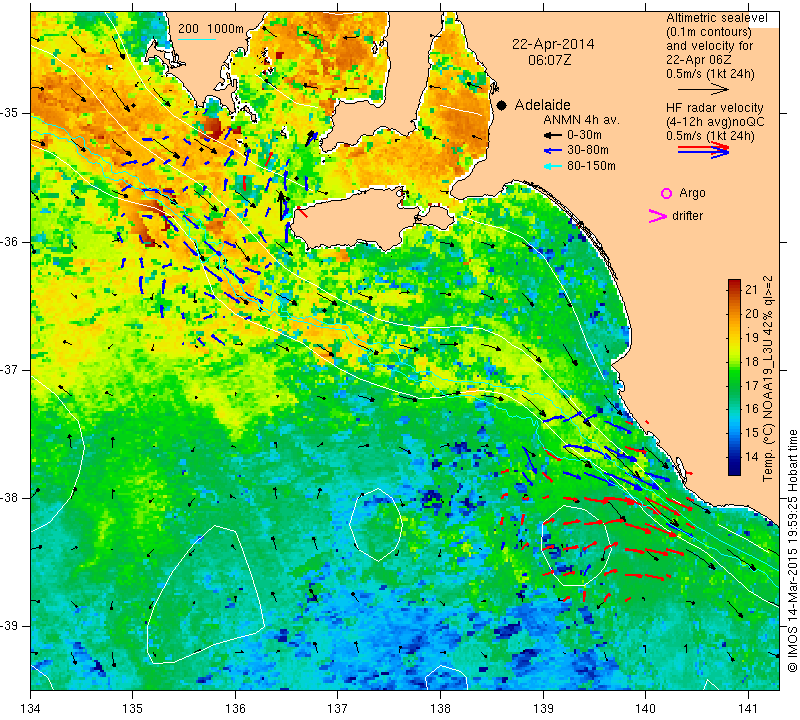The height and width of the screenshot is (720, 800).
Task: Click the colorbar value 19
Action: tap(752, 337)
